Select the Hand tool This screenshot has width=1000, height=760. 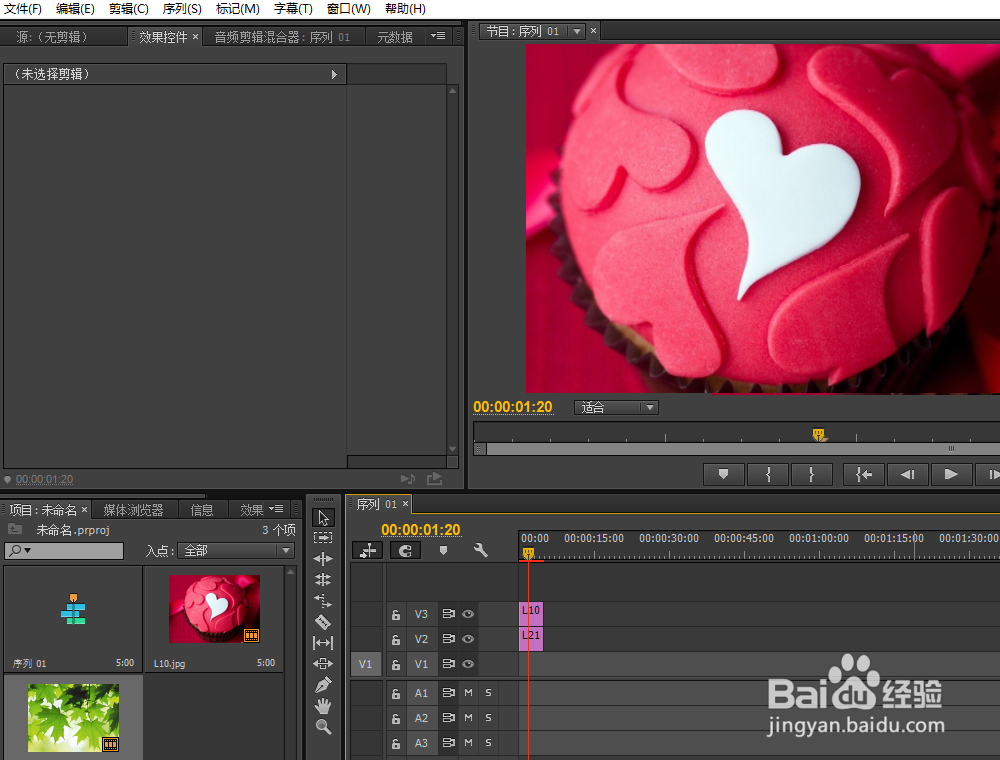coord(323,706)
